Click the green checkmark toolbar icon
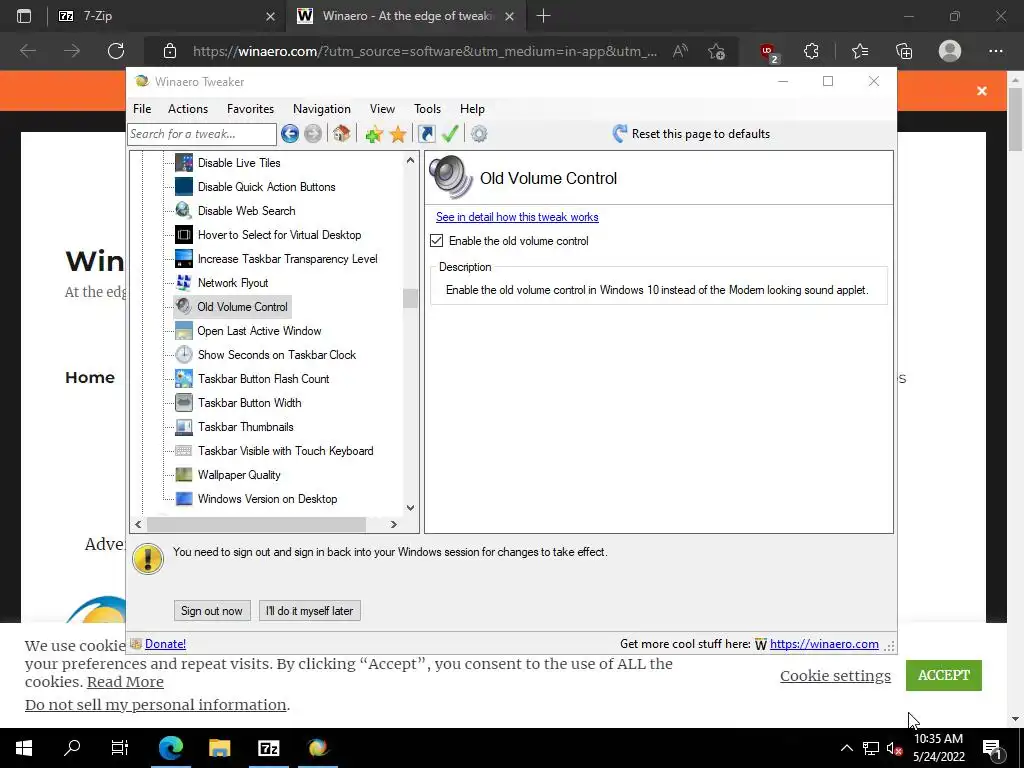Image resolution: width=1024 pixels, height=768 pixels. [450, 134]
